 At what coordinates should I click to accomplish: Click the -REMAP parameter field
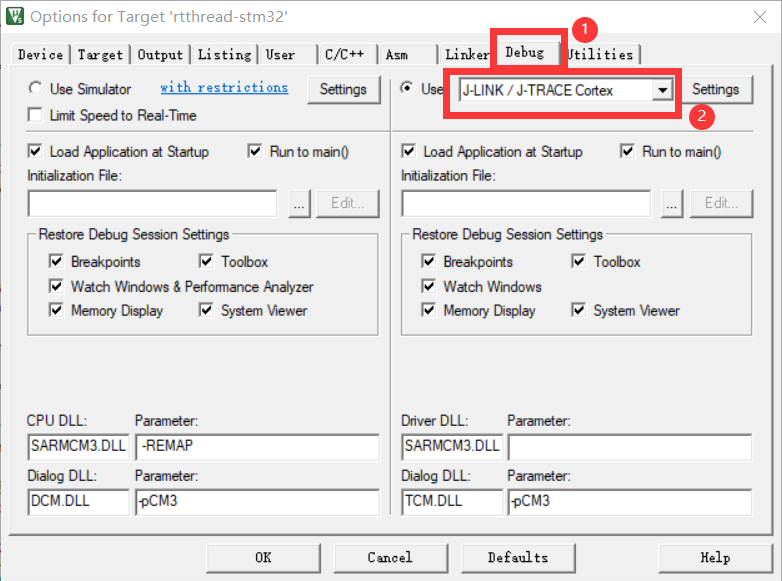pyautogui.click(x=257, y=447)
